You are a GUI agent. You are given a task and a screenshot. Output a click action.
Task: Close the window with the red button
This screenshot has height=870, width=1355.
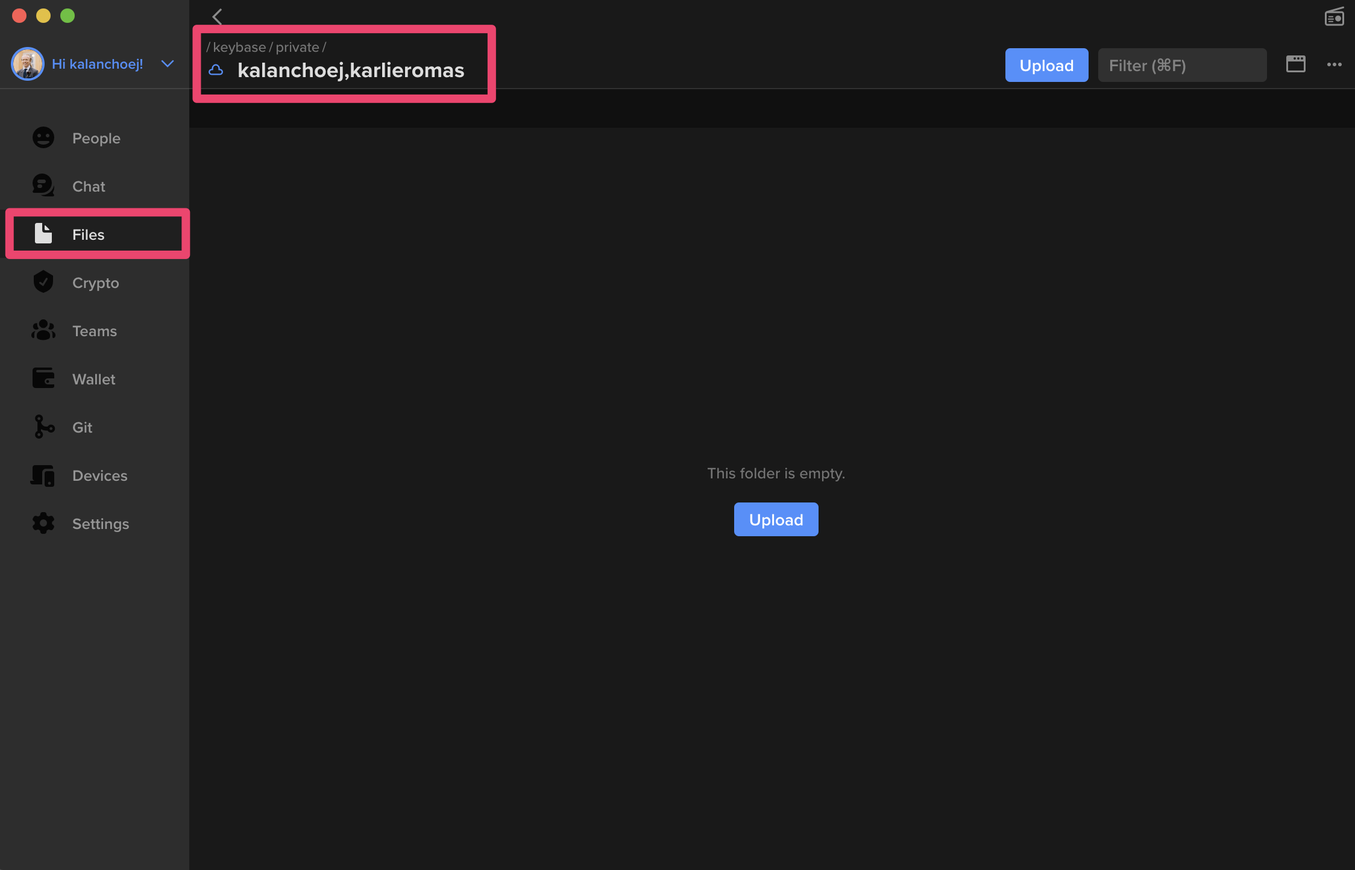(x=19, y=16)
